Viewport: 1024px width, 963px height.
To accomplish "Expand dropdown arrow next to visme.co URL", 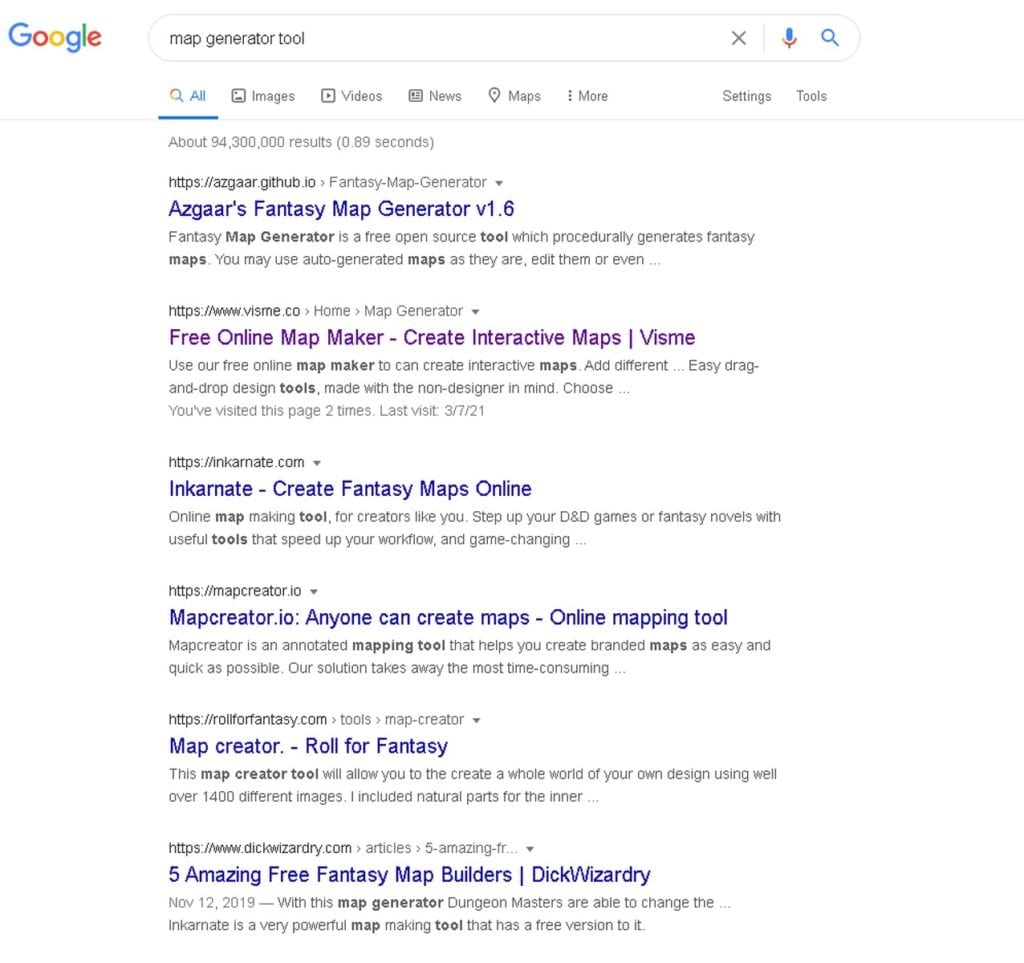I will pos(475,312).
